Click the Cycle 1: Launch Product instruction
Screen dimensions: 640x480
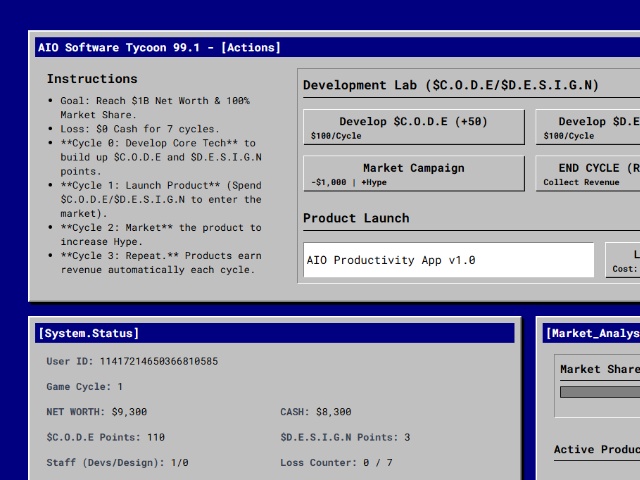click(x=161, y=200)
